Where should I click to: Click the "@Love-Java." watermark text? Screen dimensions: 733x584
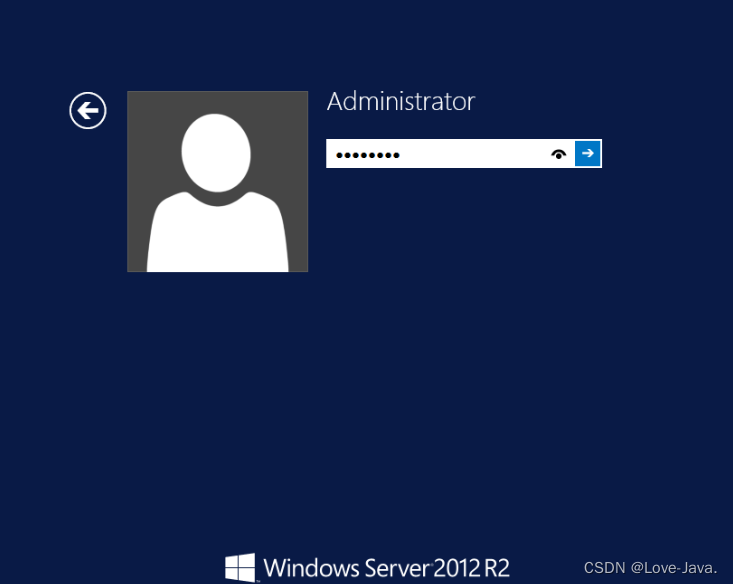674,567
